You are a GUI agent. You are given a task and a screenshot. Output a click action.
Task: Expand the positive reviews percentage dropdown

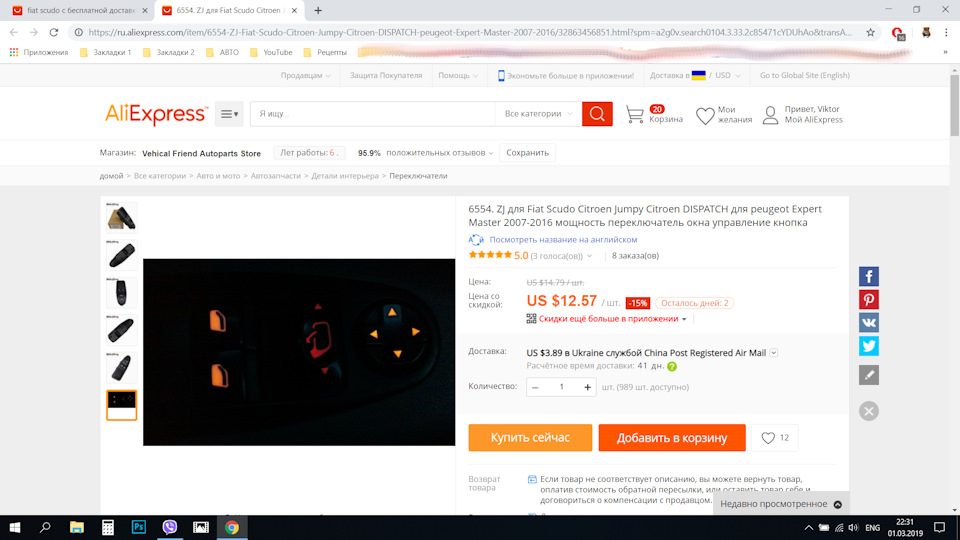(x=491, y=153)
